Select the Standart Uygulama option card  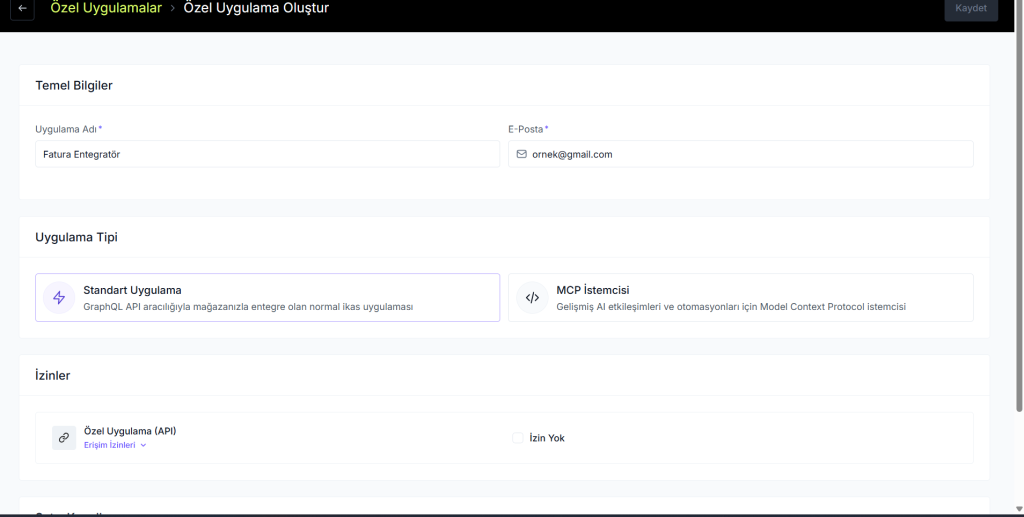coord(267,298)
